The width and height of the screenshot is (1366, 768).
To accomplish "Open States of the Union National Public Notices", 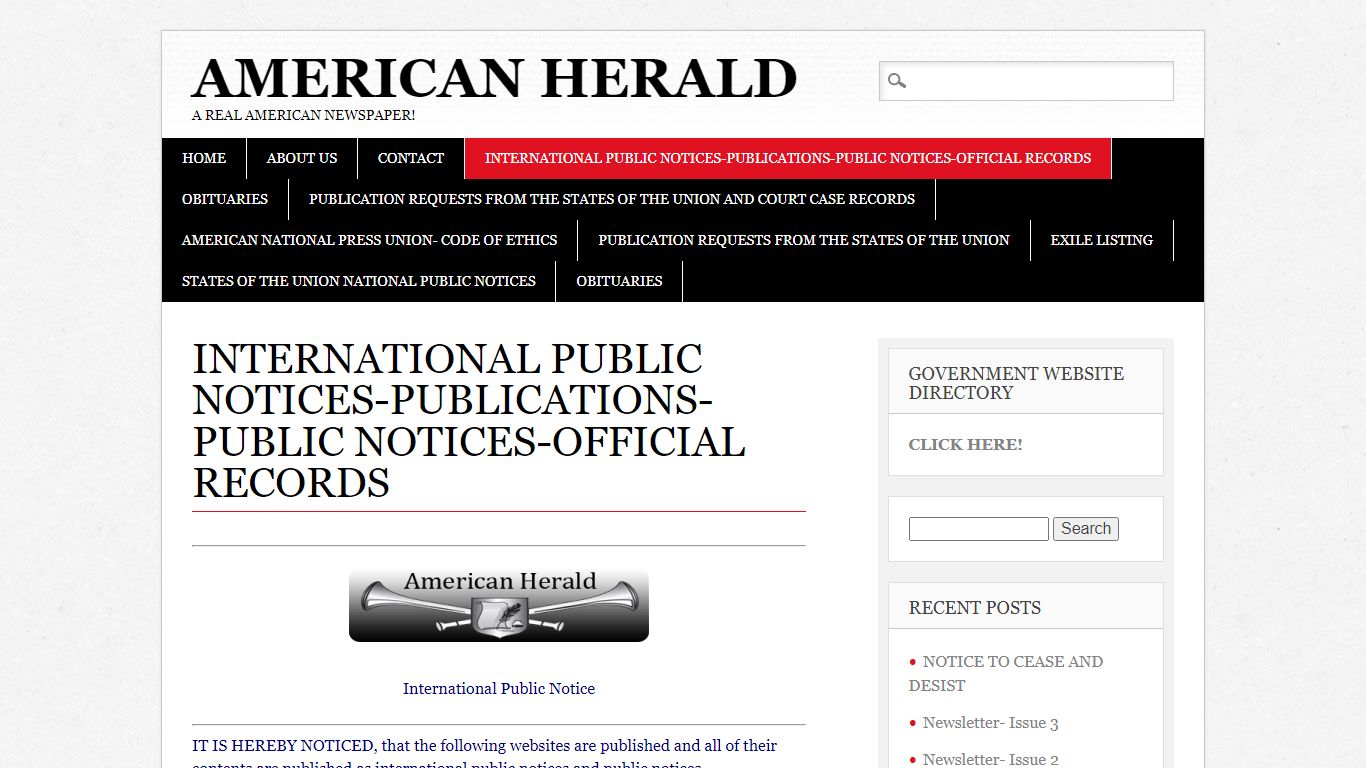I will (359, 281).
